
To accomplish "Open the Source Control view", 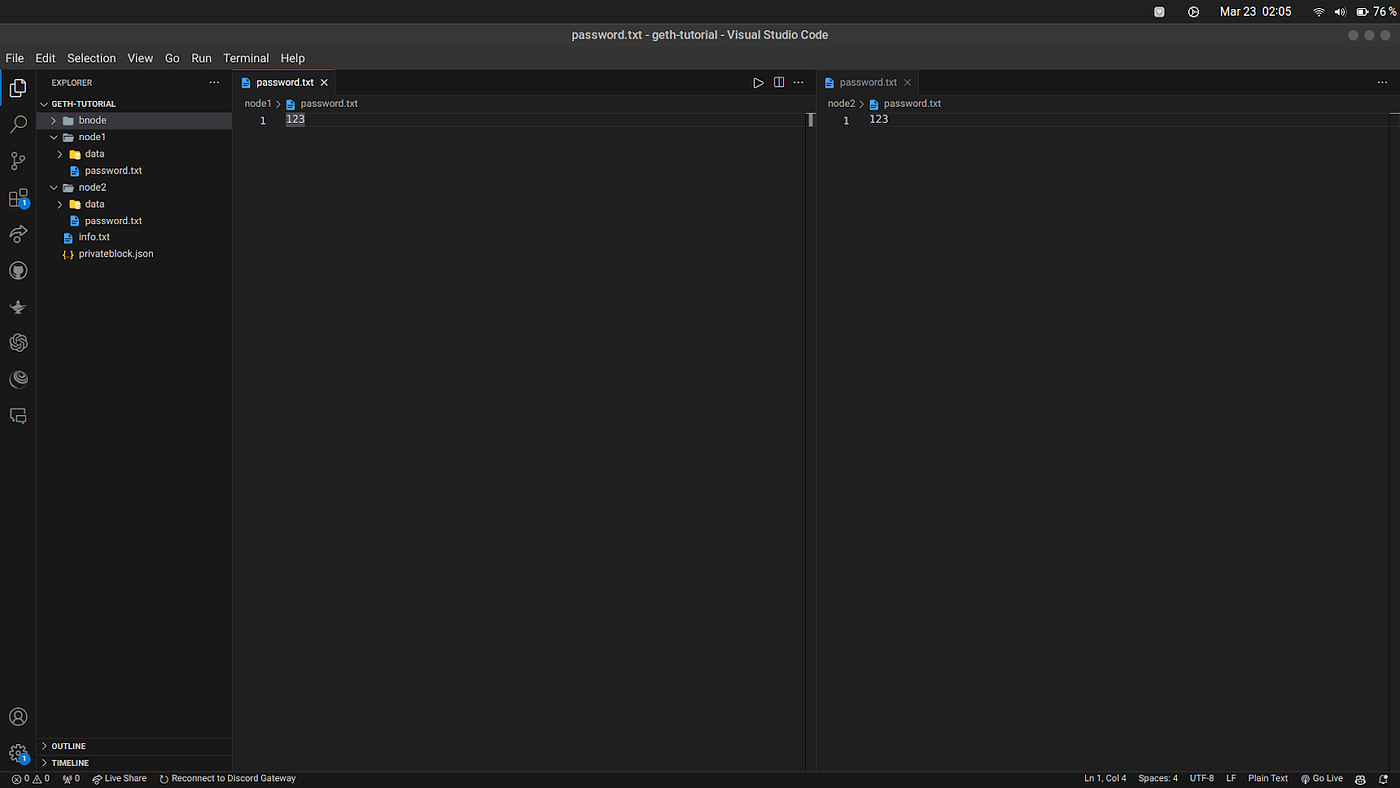I will click(x=18, y=161).
